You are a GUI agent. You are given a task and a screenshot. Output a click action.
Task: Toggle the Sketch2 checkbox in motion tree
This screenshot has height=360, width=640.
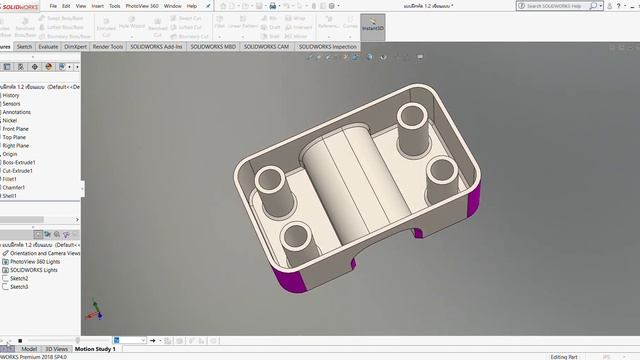point(5,278)
